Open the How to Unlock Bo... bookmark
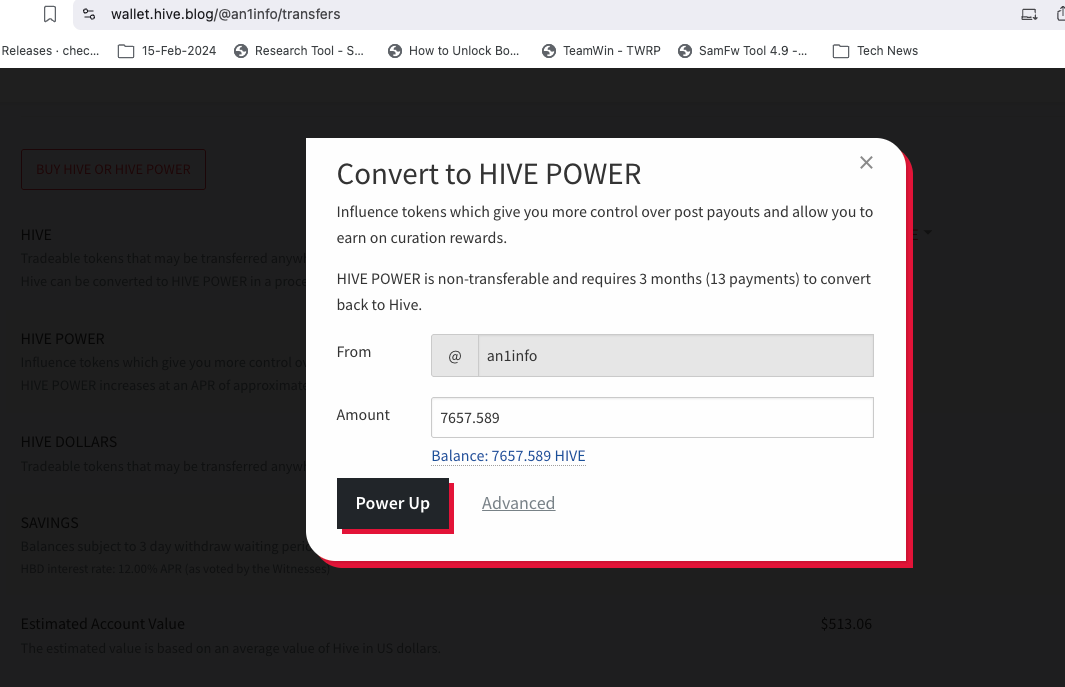The image size is (1065, 687). [453, 51]
